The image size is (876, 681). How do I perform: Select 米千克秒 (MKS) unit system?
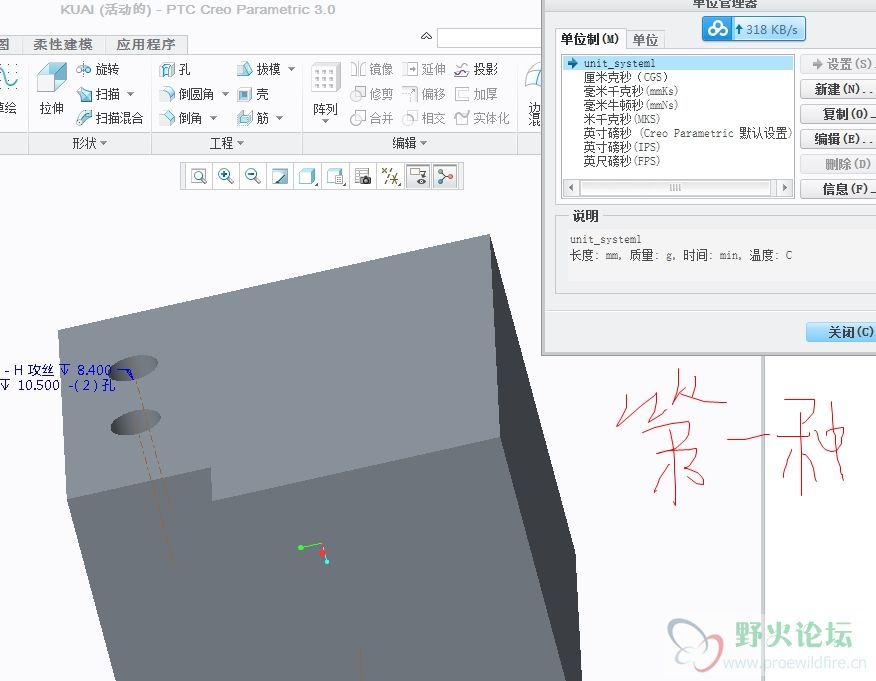[x=621, y=119]
